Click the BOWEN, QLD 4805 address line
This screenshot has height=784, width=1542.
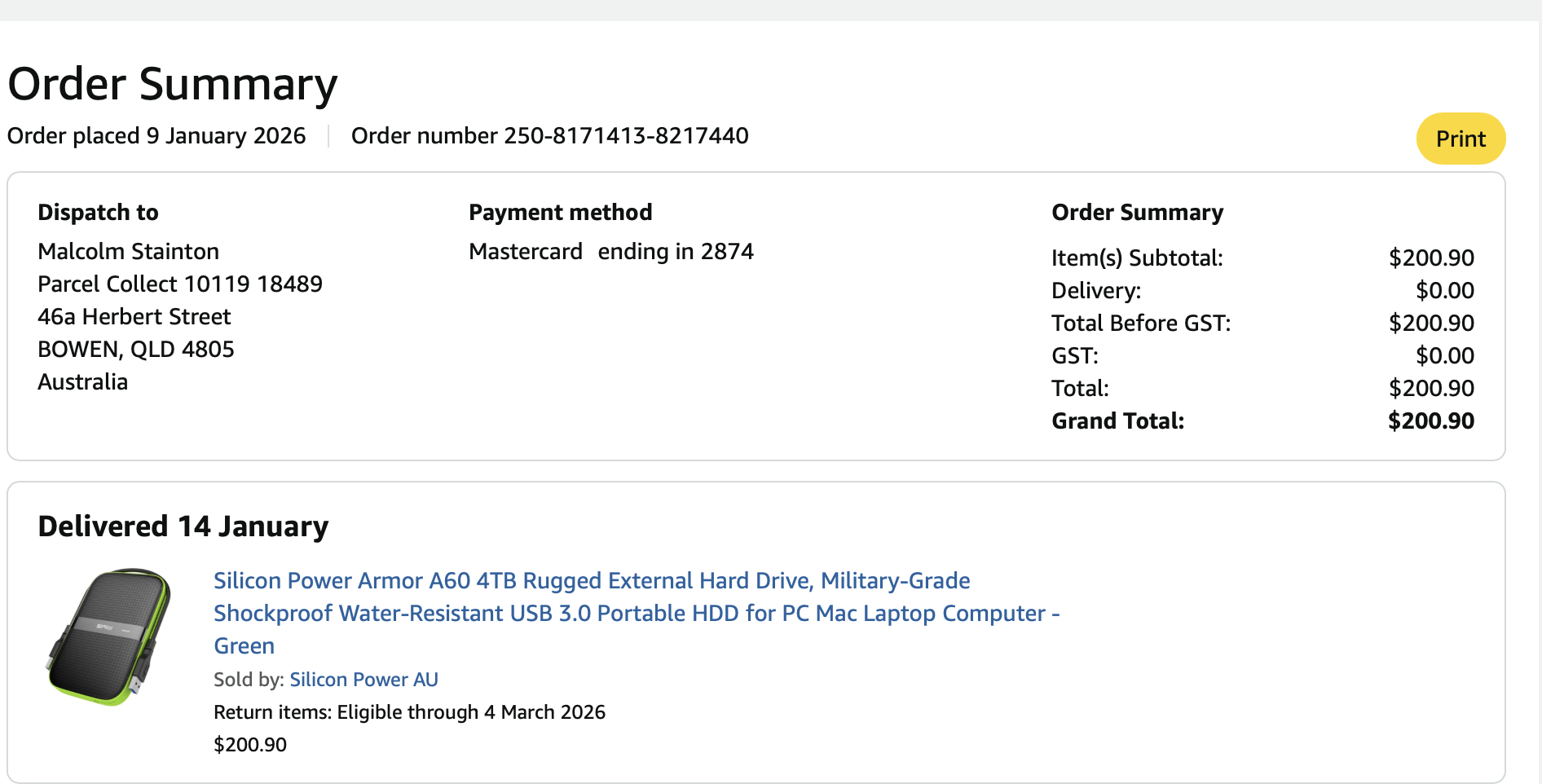(x=135, y=349)
